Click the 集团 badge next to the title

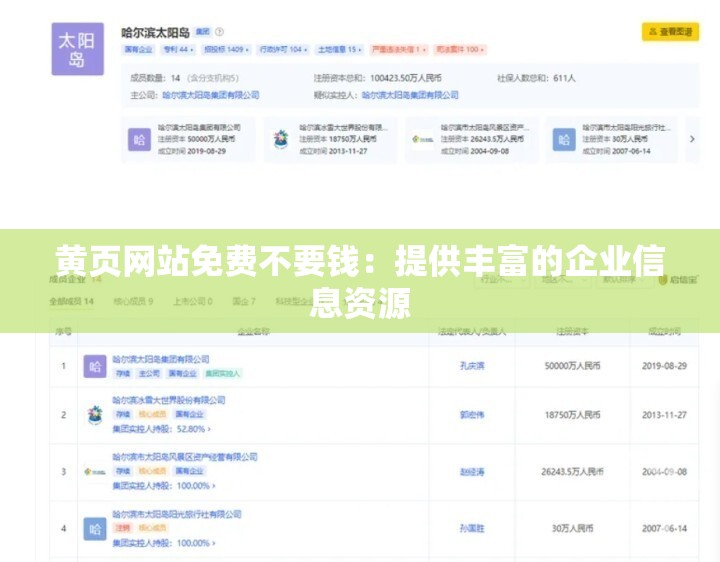[202, 32]
